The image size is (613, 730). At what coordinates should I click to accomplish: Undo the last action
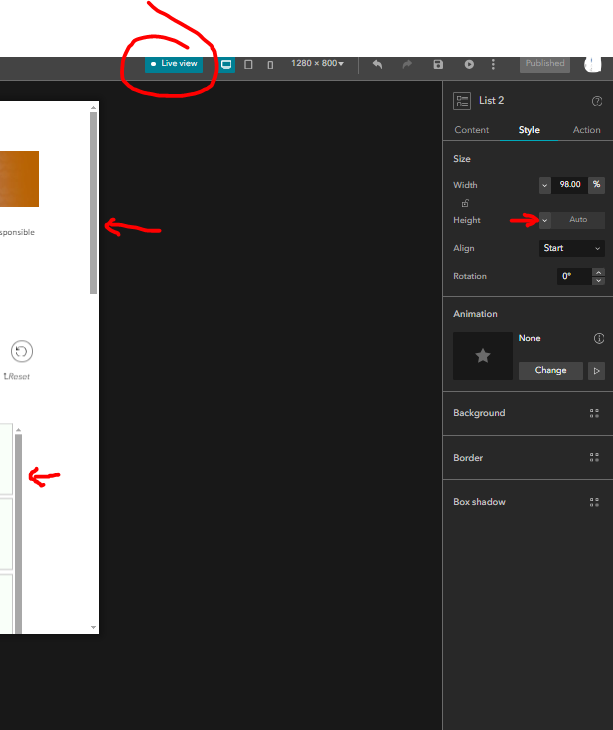click(x=377, y=64)
